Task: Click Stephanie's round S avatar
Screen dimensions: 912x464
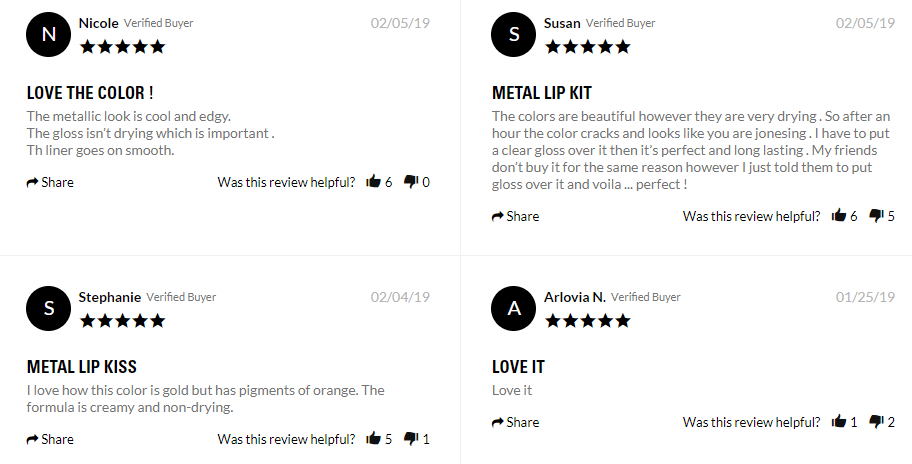Action: pyautogui.click(x=48, y=308)
